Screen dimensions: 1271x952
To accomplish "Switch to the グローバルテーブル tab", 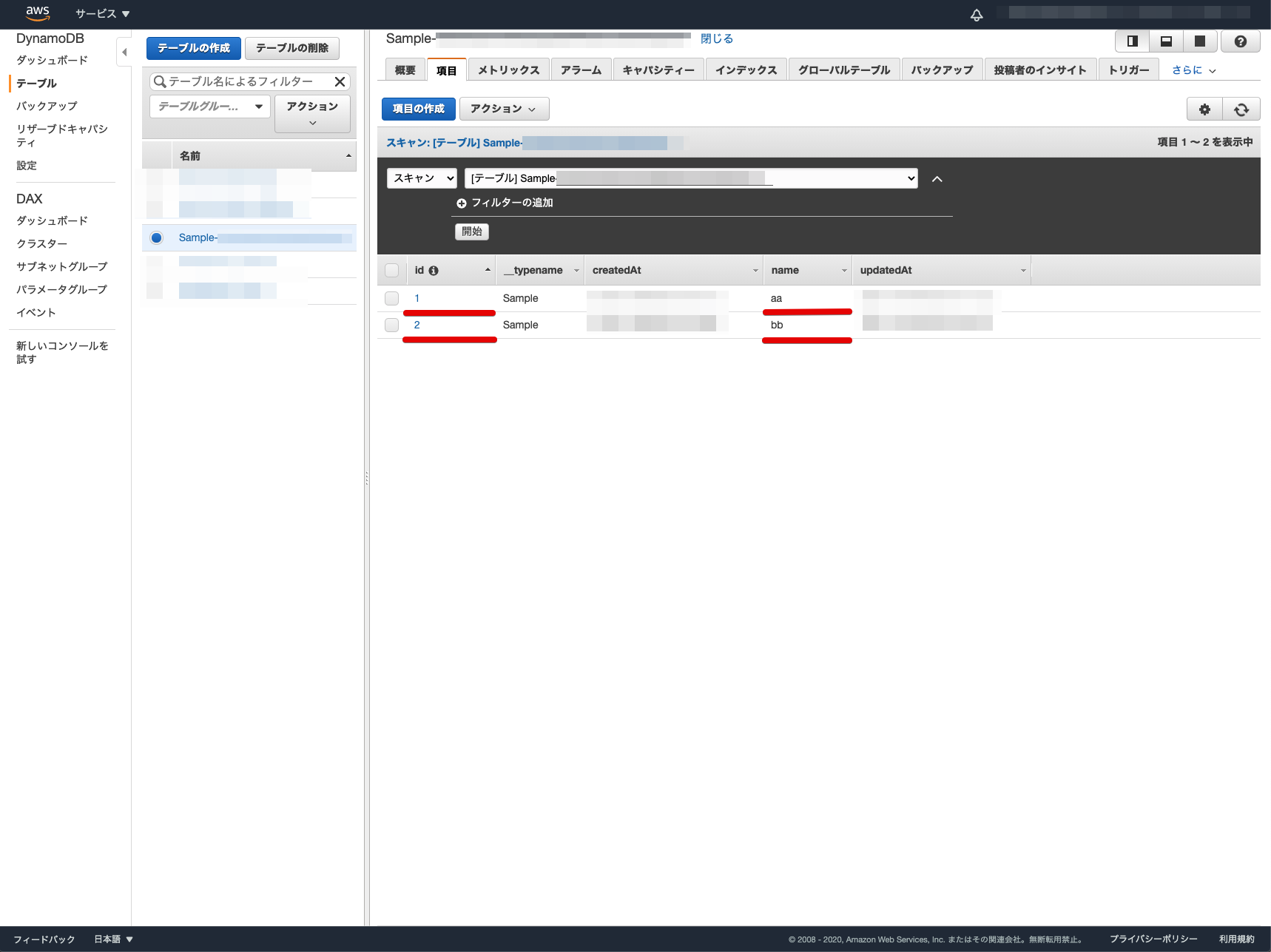I will click(844, 70).
